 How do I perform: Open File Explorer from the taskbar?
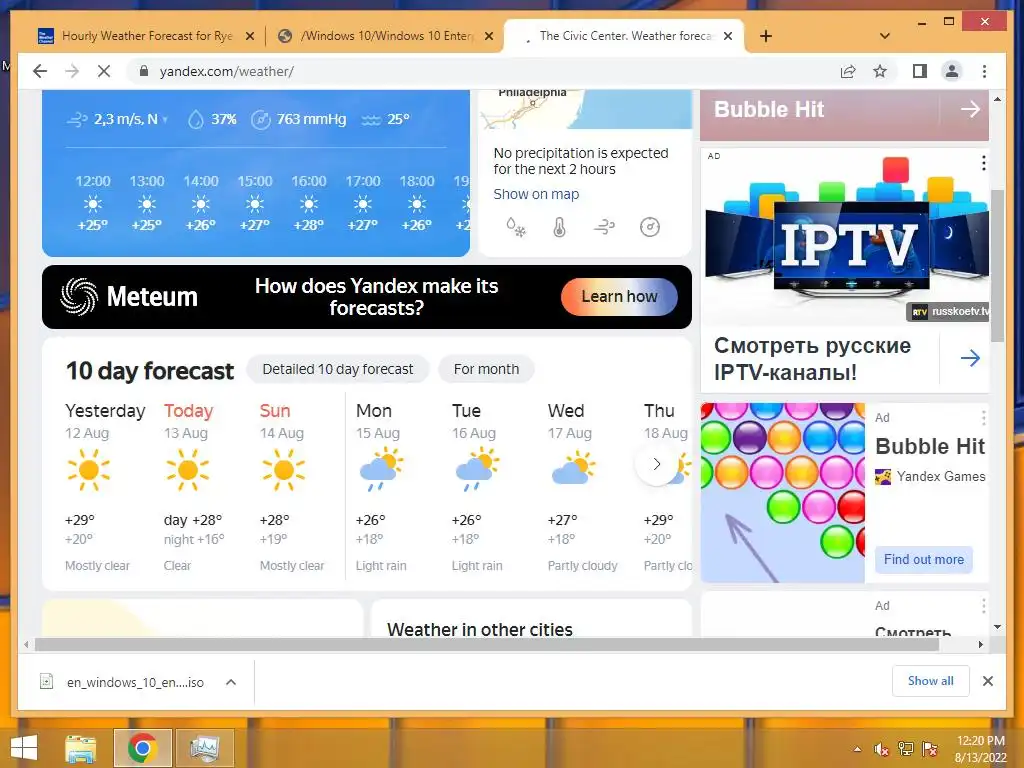coord(81,748)
